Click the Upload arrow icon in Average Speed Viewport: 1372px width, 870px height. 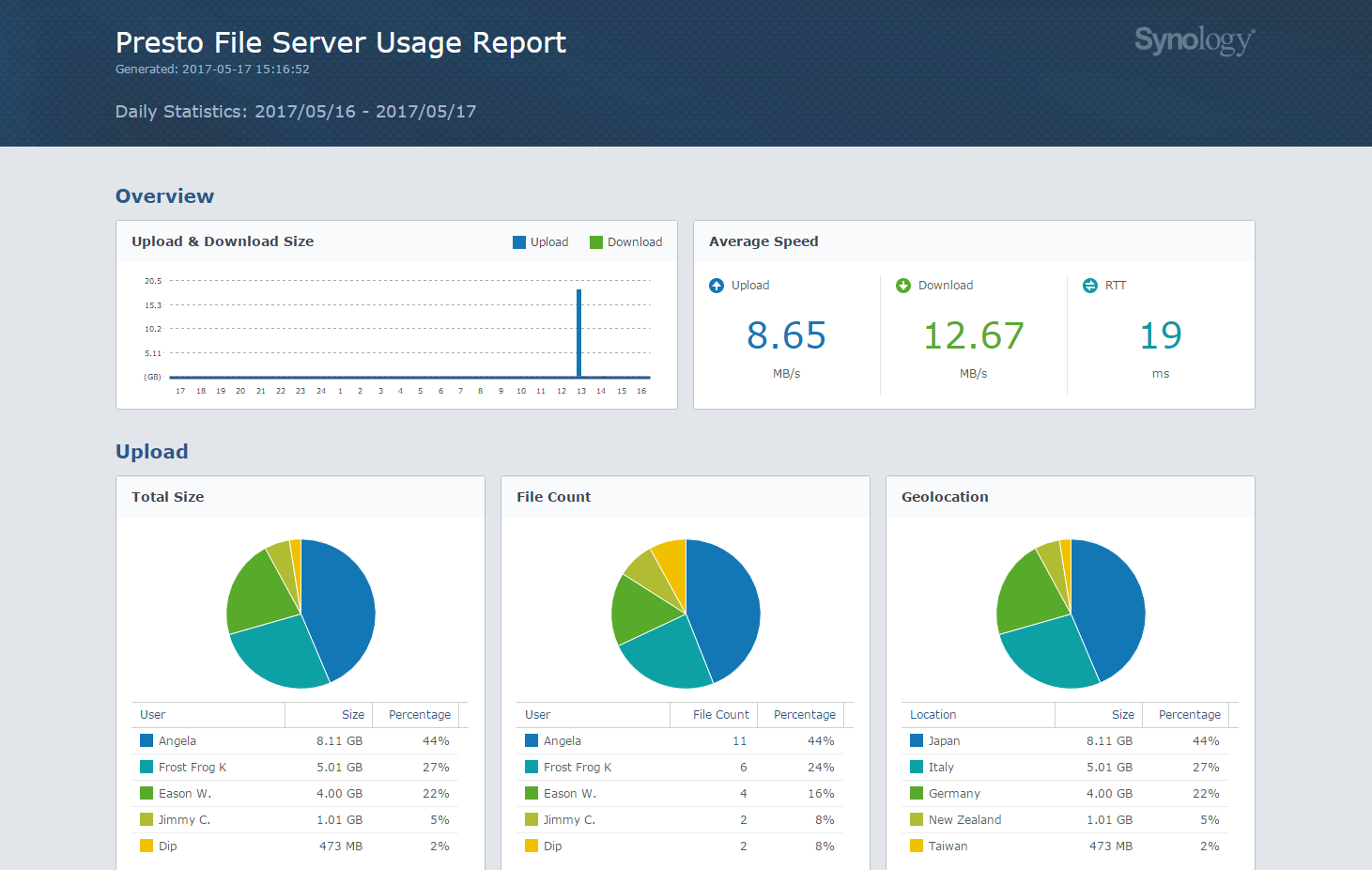(x=717, y=286)
